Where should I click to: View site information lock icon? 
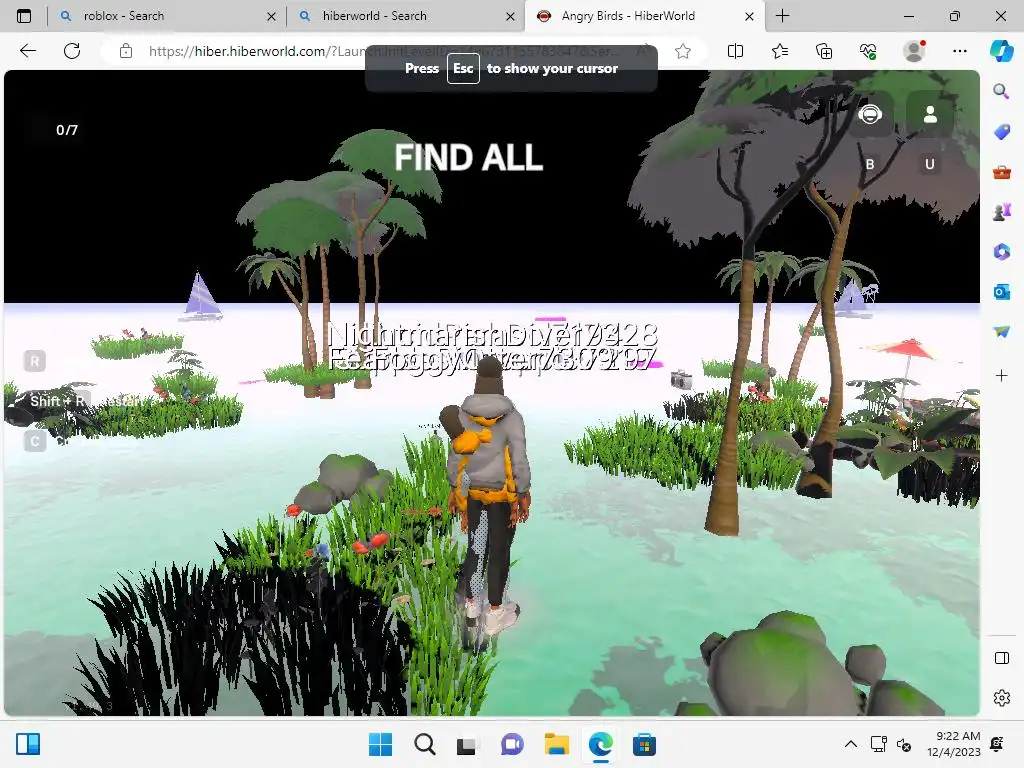click(126, 51)
